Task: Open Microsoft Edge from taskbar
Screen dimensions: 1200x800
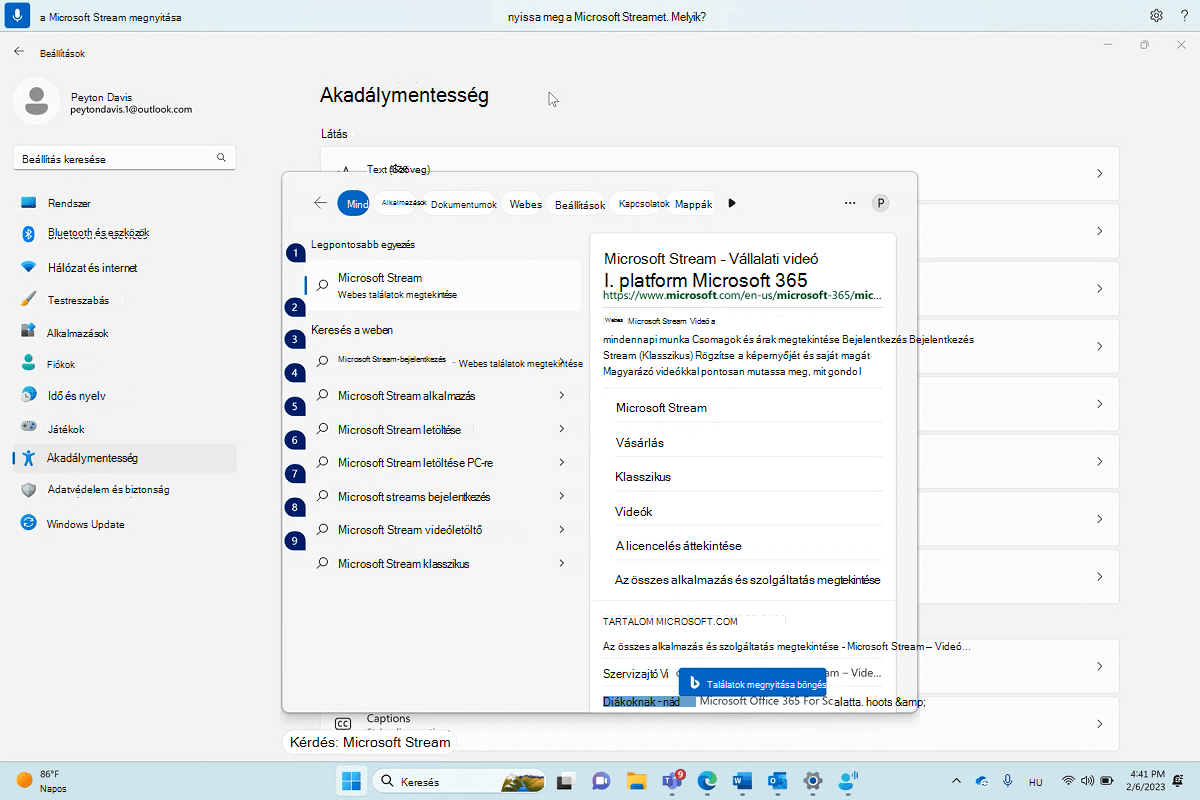Action: 707,781
